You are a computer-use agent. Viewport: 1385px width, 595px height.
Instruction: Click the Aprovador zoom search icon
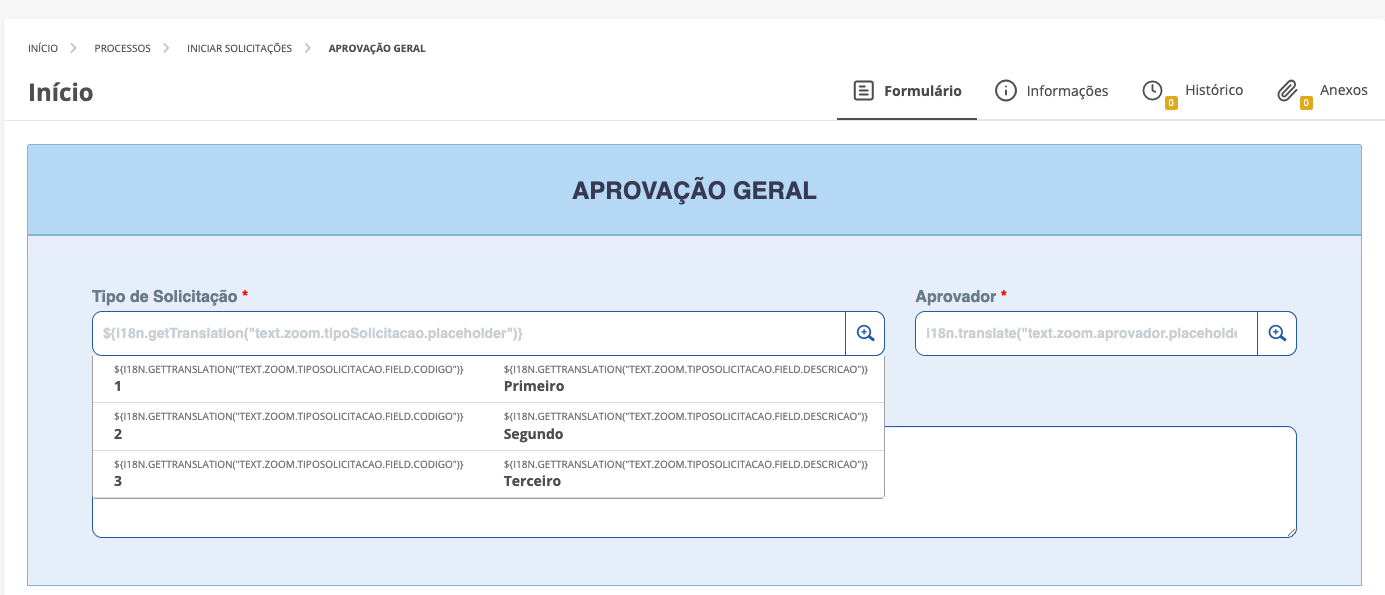click(x=1276, y=333)
